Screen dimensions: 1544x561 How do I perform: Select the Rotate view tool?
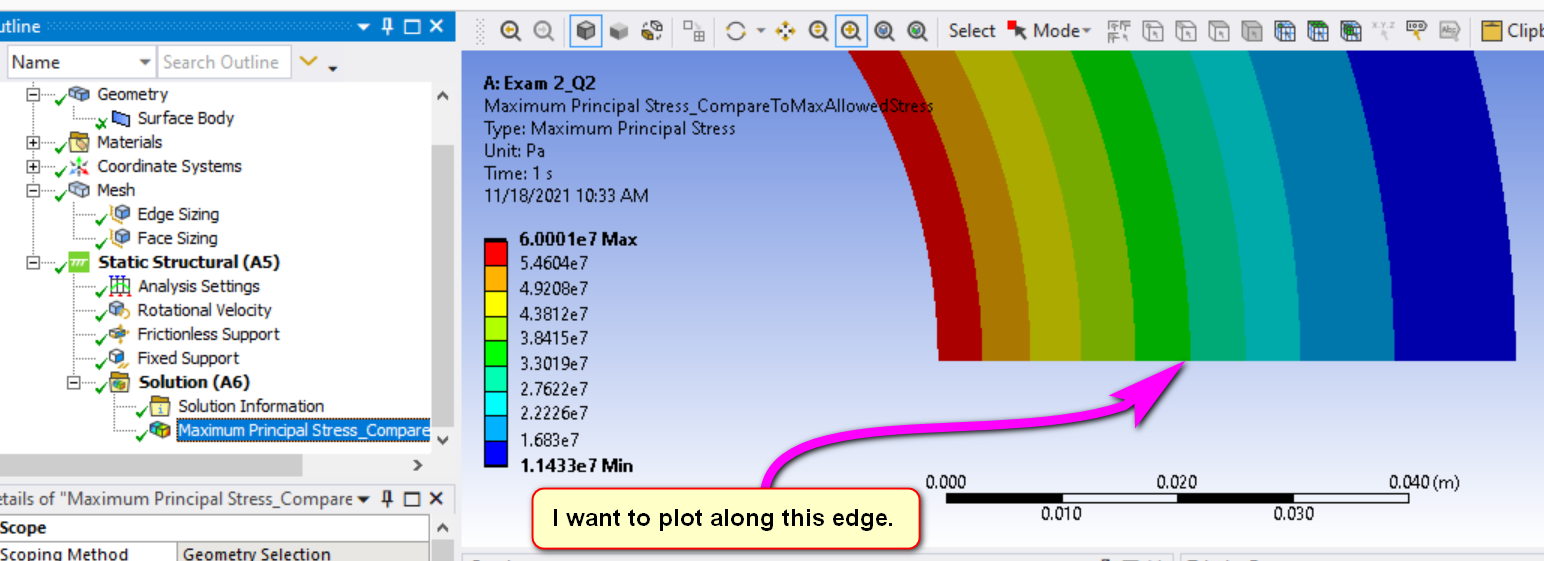[x=736, y=31]
